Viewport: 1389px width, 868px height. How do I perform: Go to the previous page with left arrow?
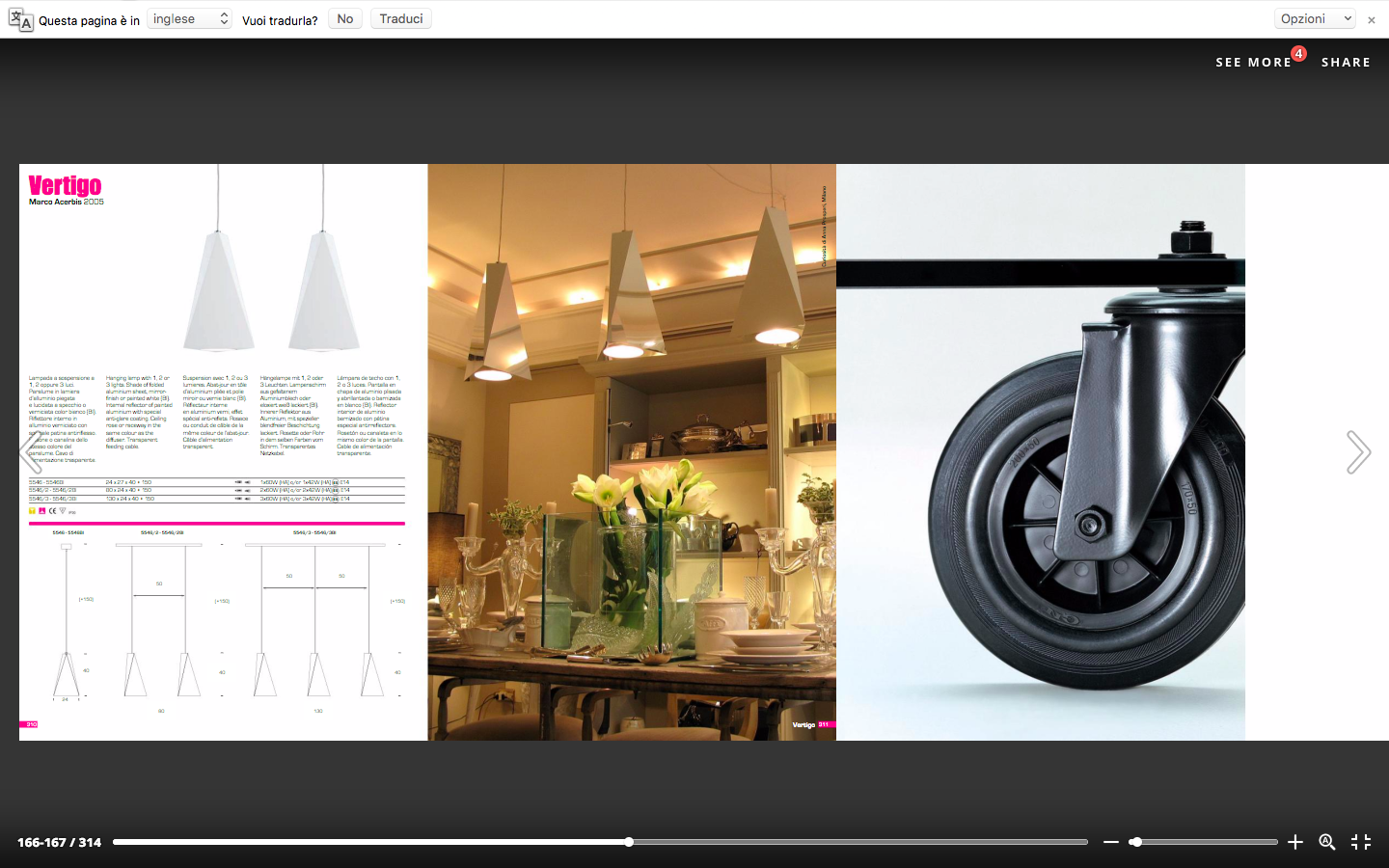(x=30, y=452)
